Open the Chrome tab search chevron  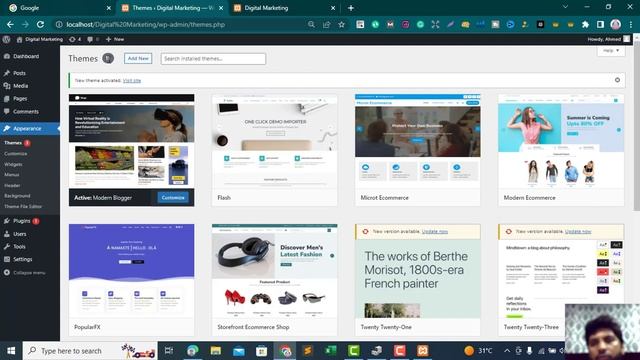[x=565, y=7]
